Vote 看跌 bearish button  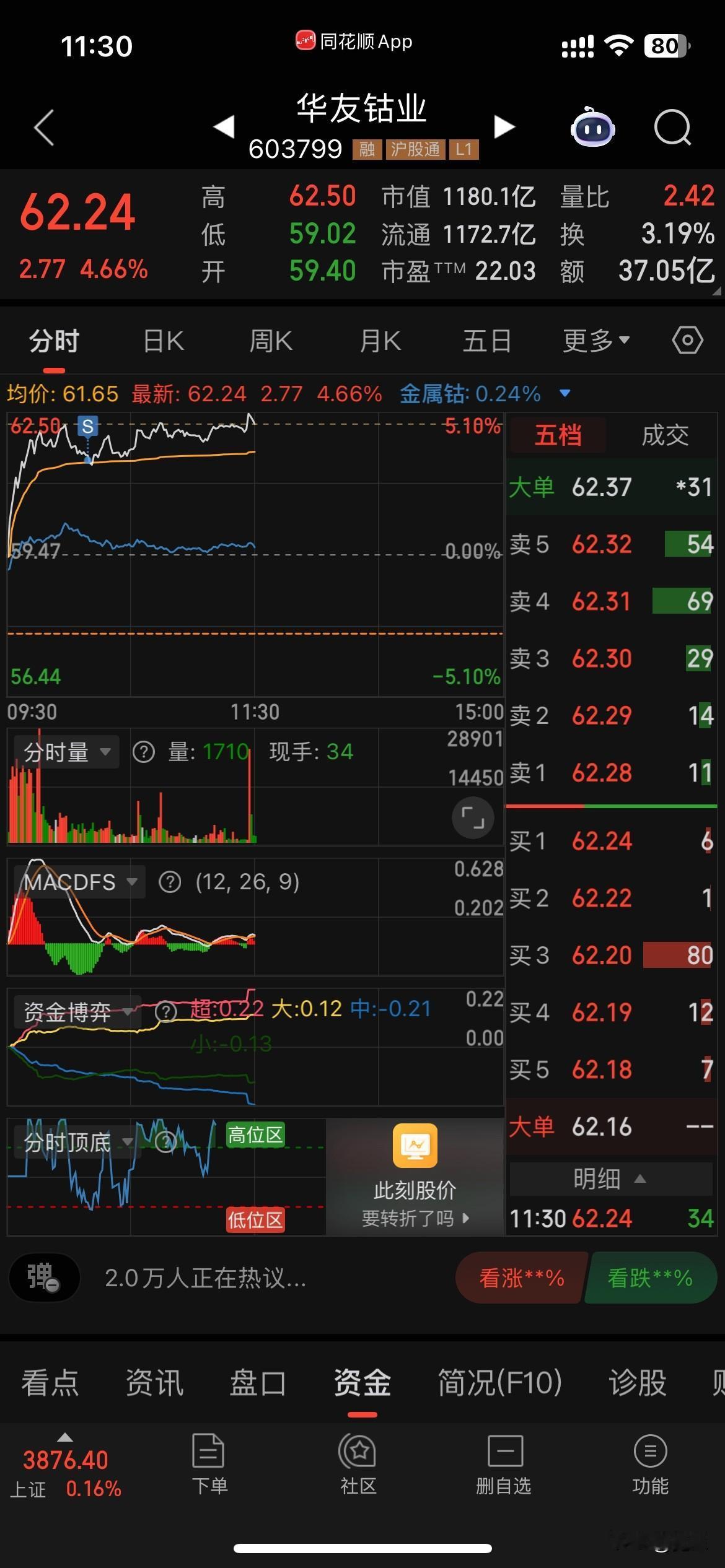click(650, 1278)
